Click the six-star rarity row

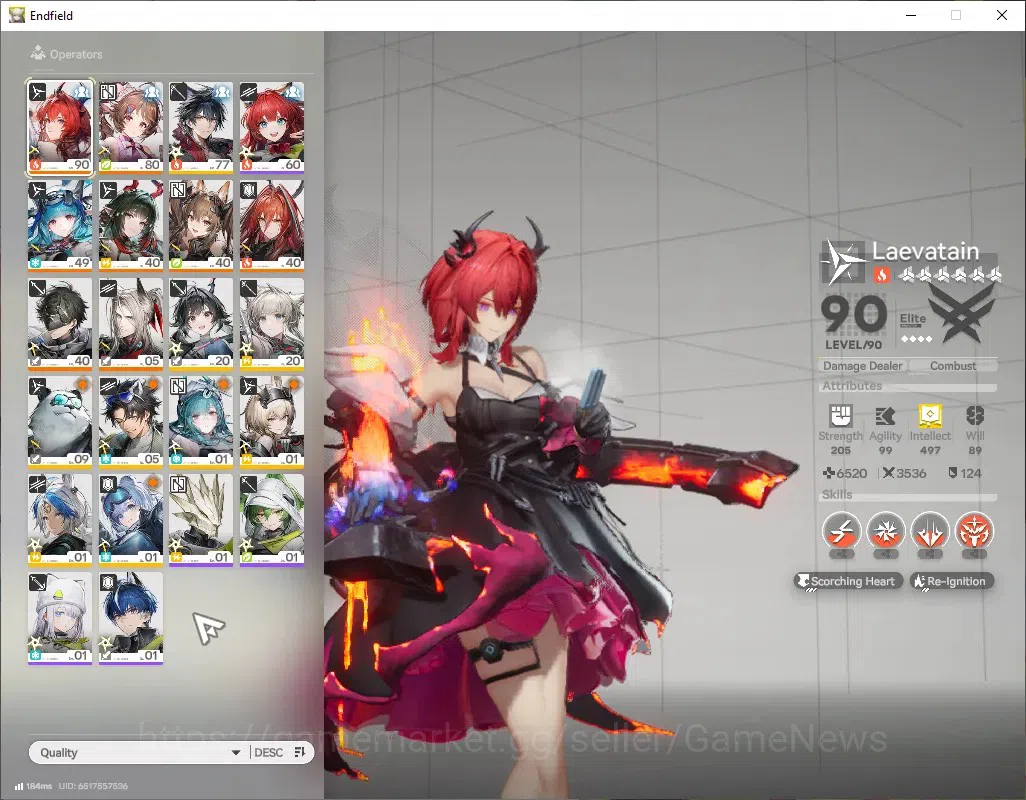(949, 275)
